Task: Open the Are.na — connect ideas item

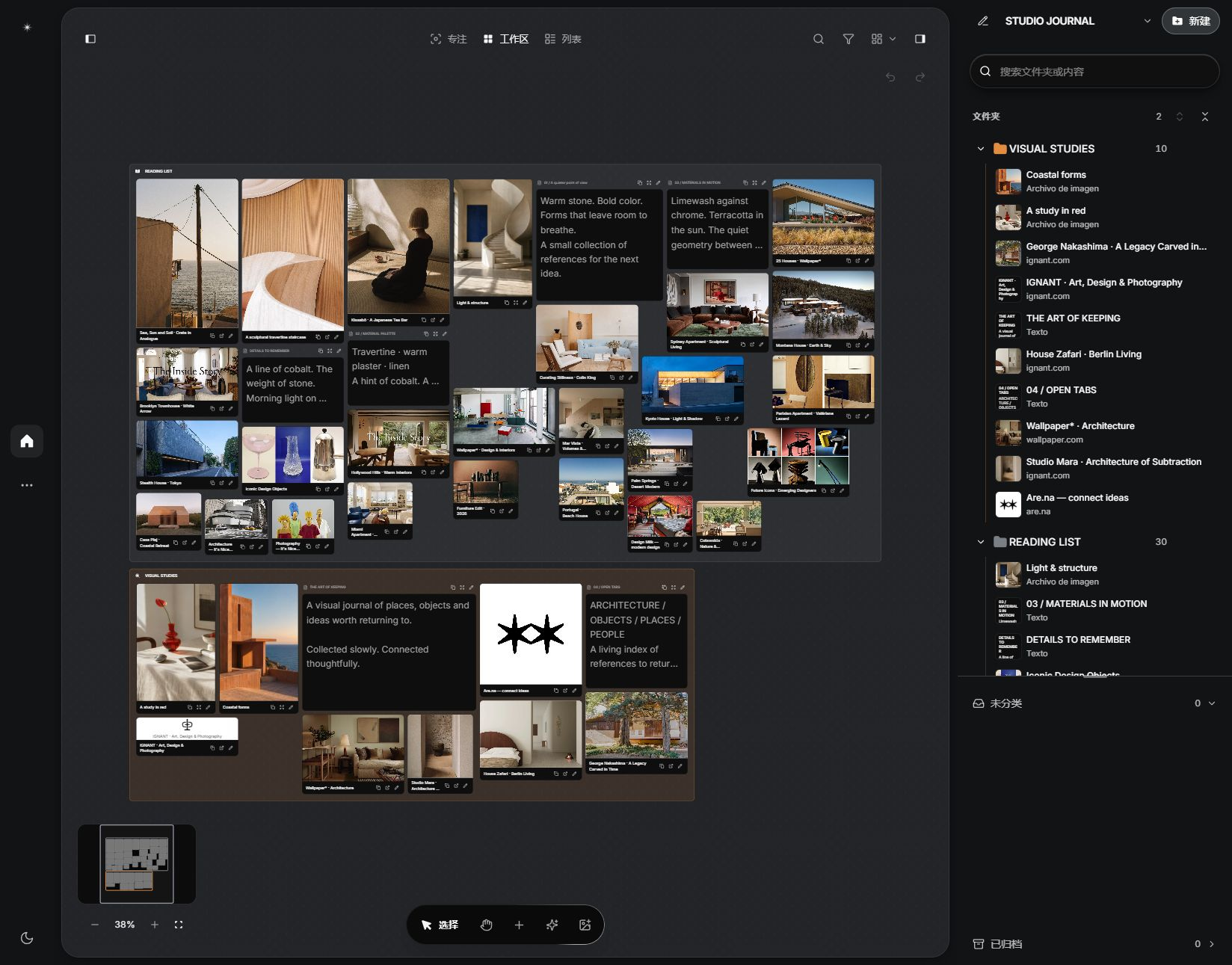Action: tap(1102, 505)
